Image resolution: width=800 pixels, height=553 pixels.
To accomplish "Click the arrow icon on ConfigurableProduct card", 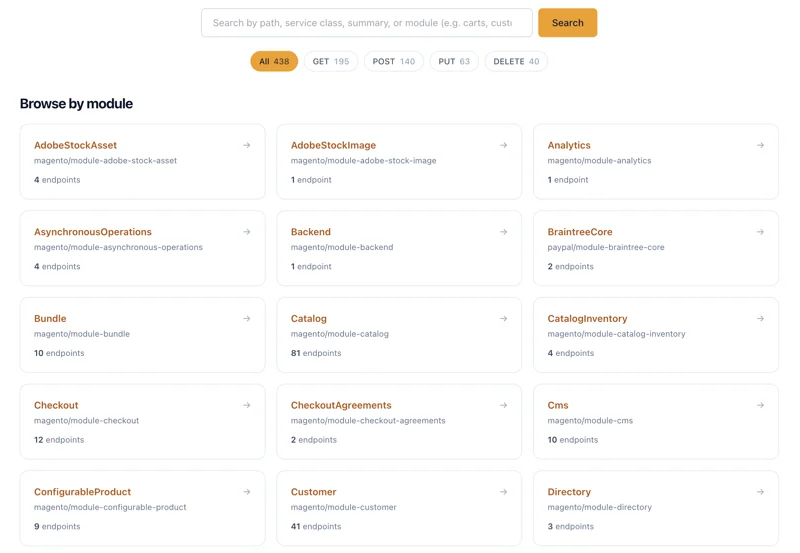I will (x=246, y=492).
